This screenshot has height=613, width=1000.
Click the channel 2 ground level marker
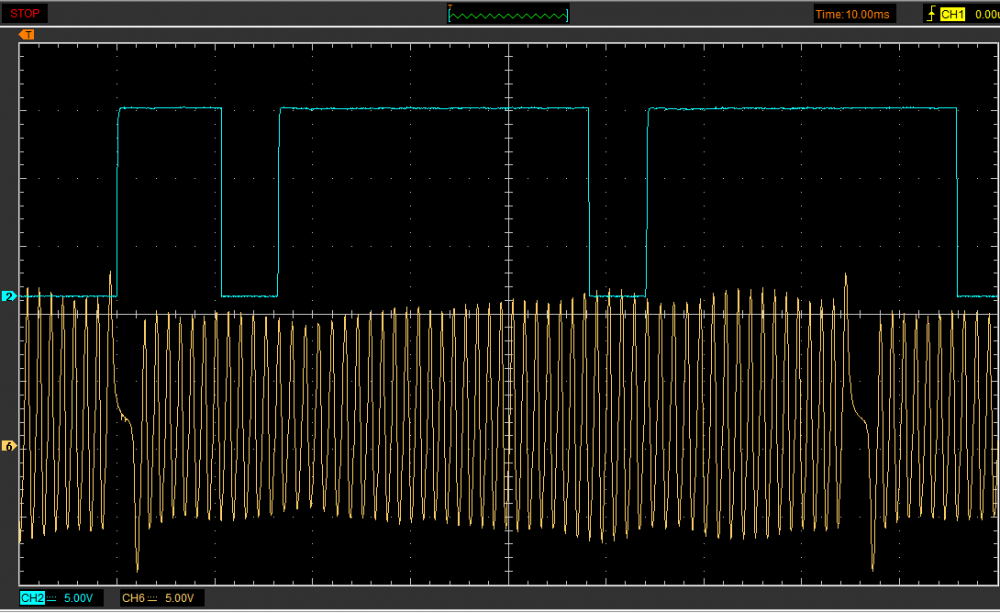8,297
